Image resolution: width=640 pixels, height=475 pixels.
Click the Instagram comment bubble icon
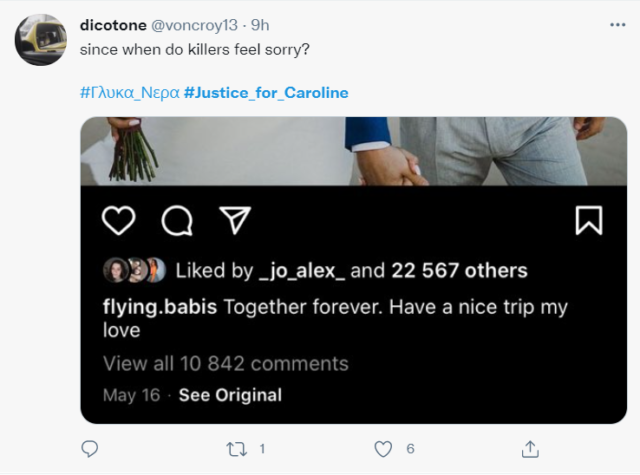(177, 220)
